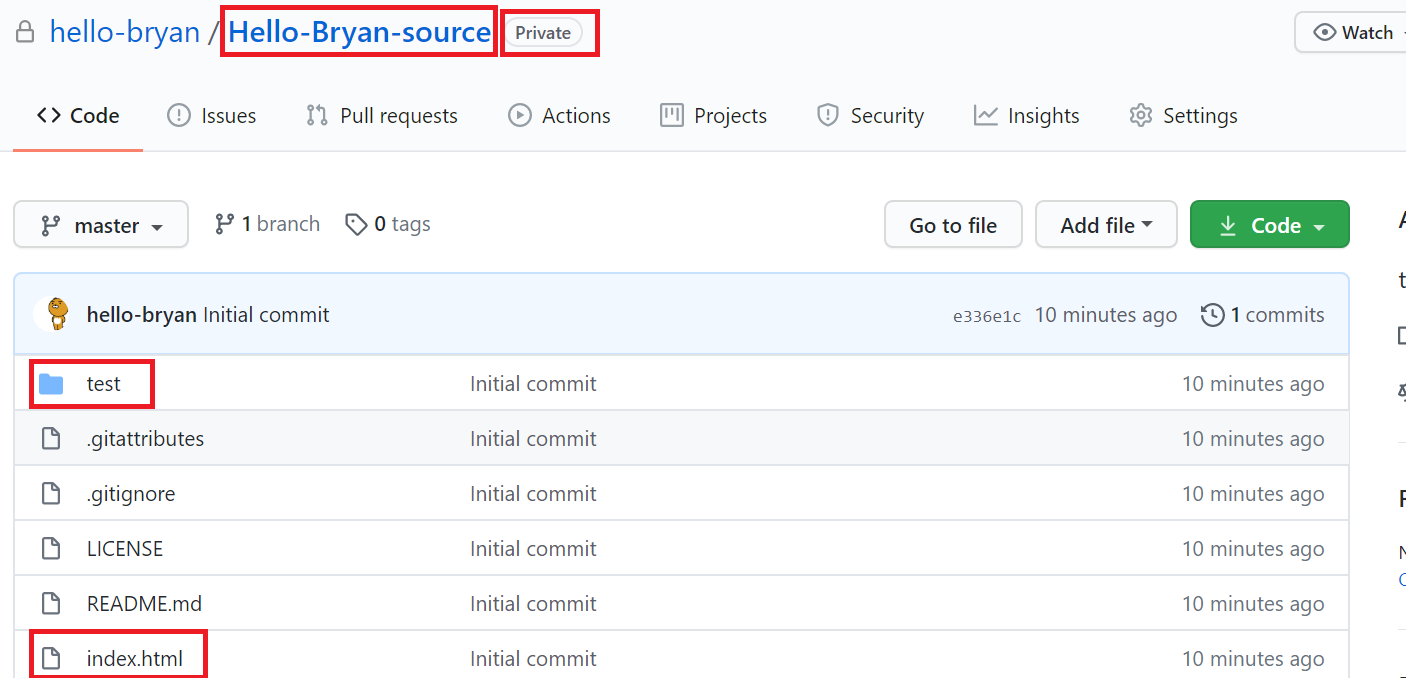Click the Go to file button
The width and height of the screenshot is (1406, 678).
click(x=953, y=225)
